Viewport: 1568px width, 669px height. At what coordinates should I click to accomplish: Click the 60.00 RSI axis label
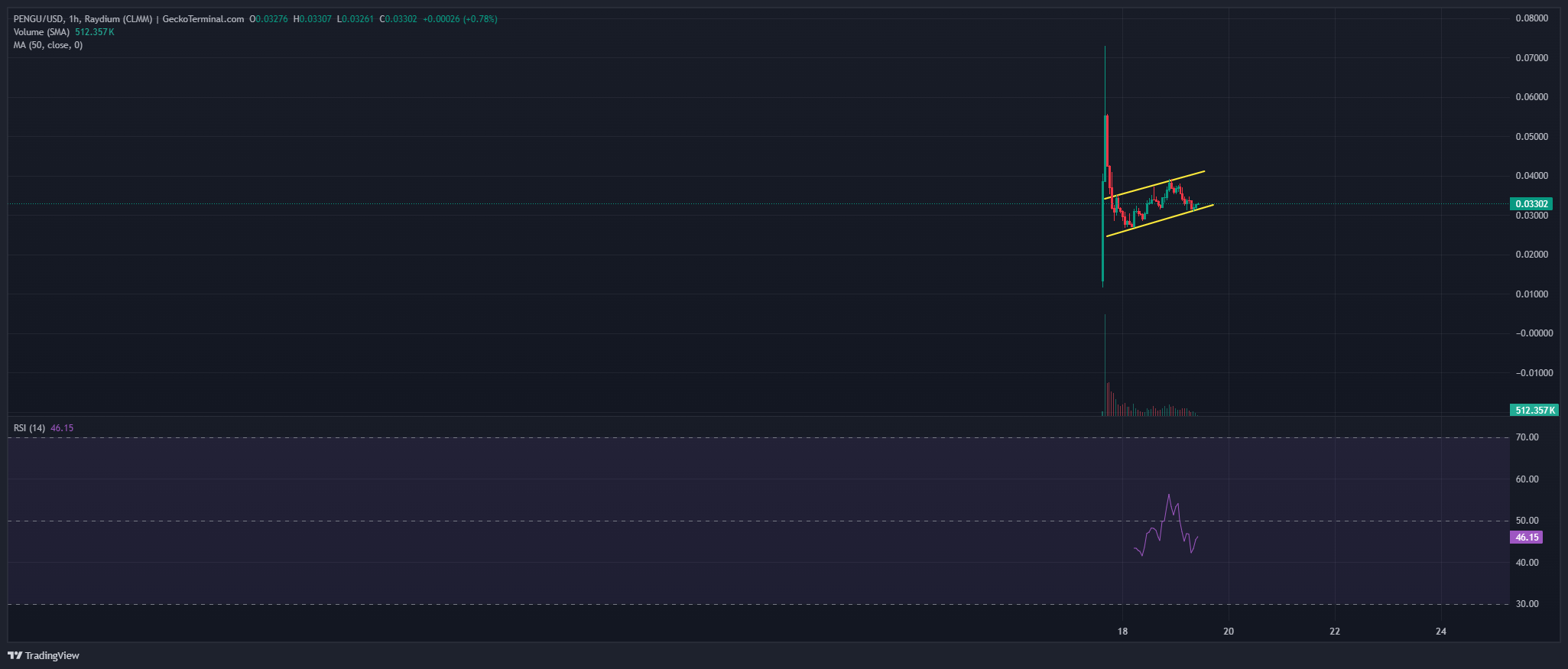pos(1527,479)
